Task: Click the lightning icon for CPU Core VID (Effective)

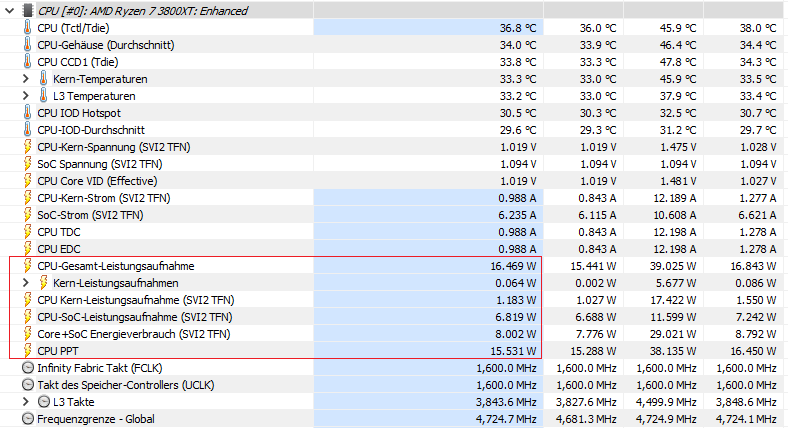Action: (28, 181)
